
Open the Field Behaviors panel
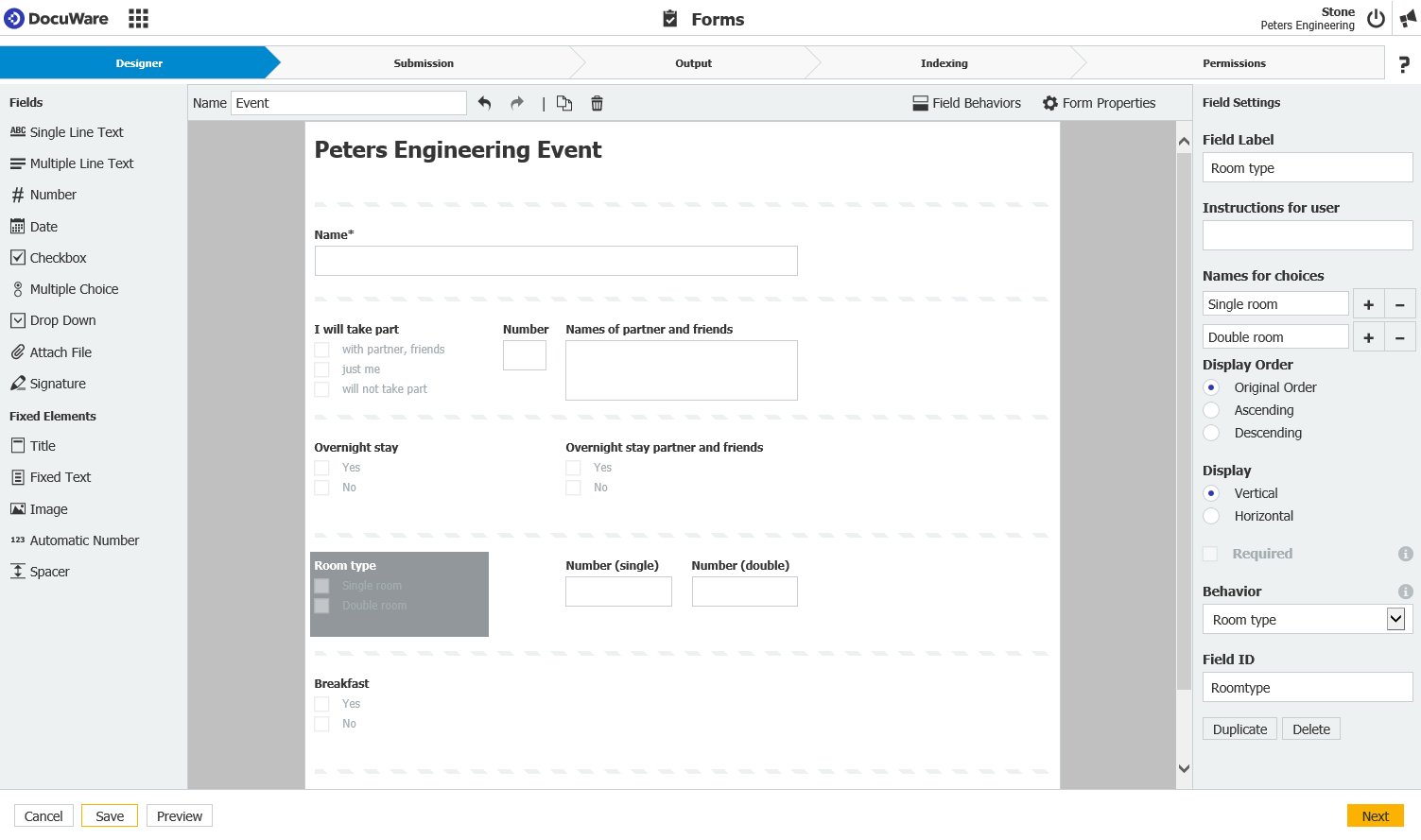point(965,103)
